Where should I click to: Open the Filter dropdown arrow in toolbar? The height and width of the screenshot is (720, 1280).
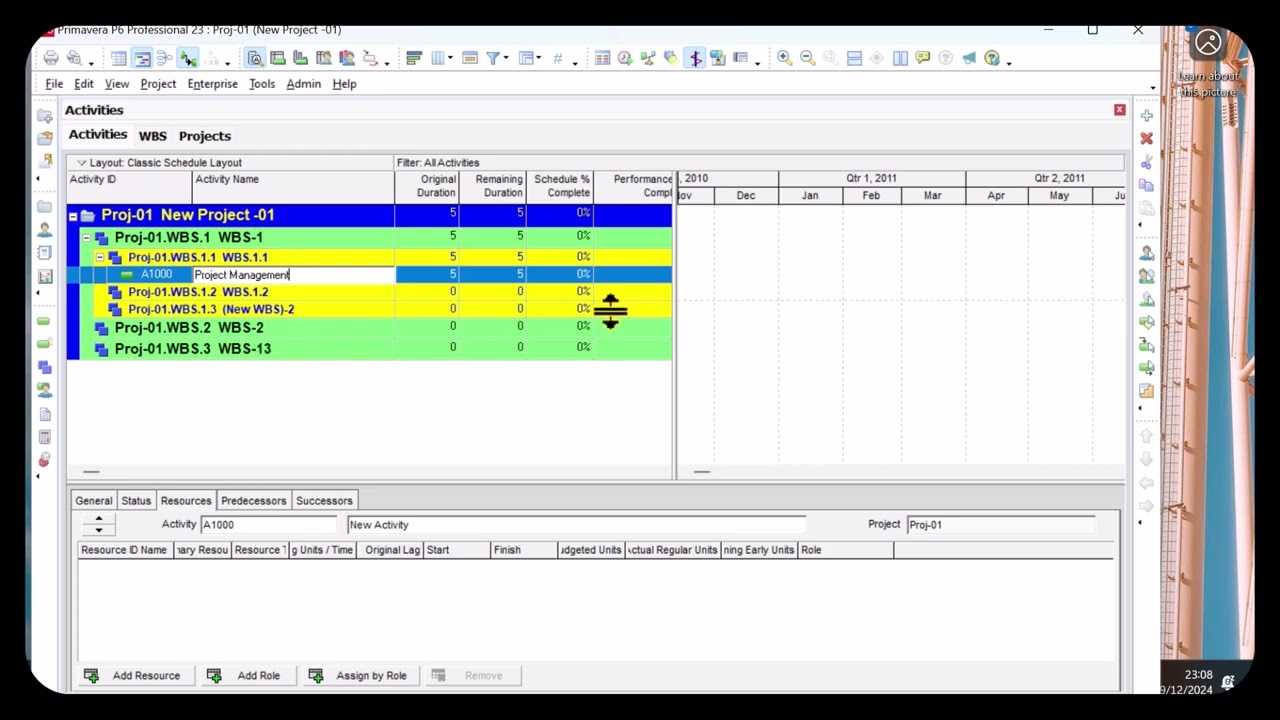[506, 60]
